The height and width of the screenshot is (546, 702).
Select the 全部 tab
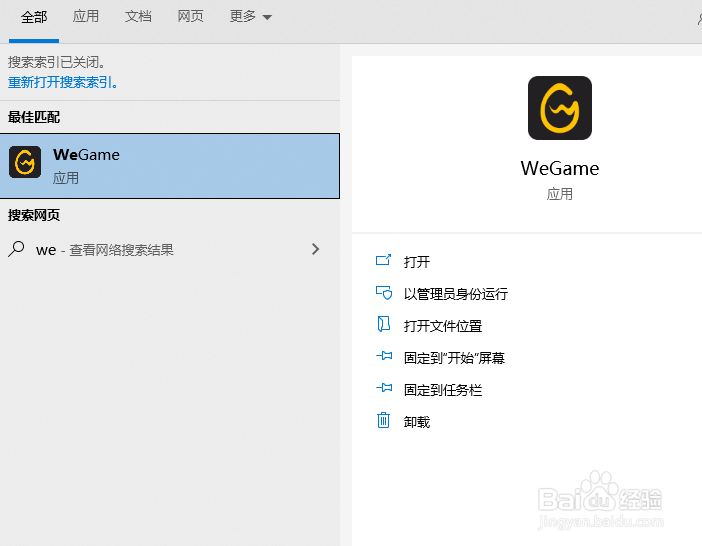[34, 17]
